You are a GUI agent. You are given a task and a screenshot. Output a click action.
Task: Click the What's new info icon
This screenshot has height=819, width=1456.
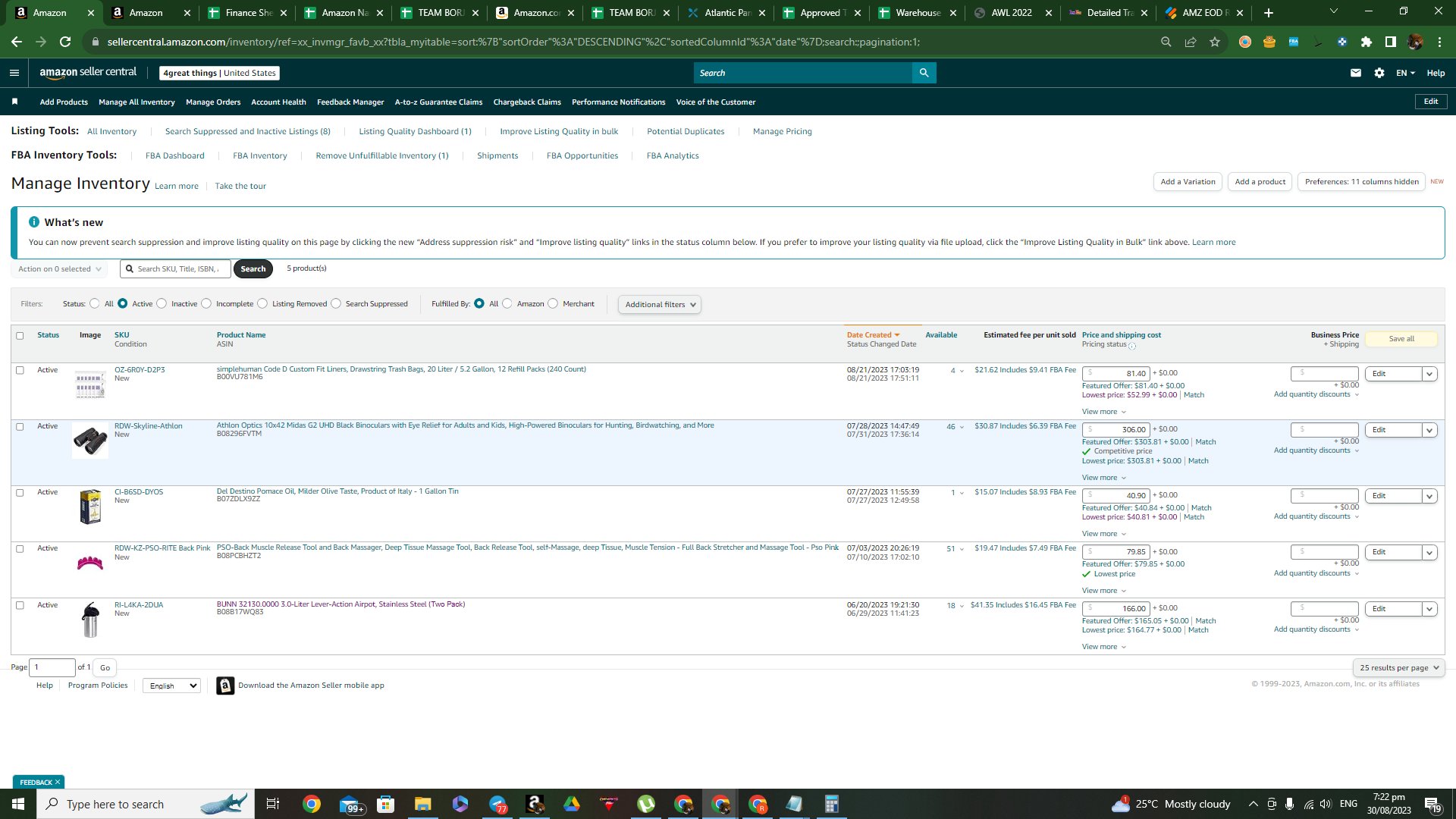[x=34, y=222]
